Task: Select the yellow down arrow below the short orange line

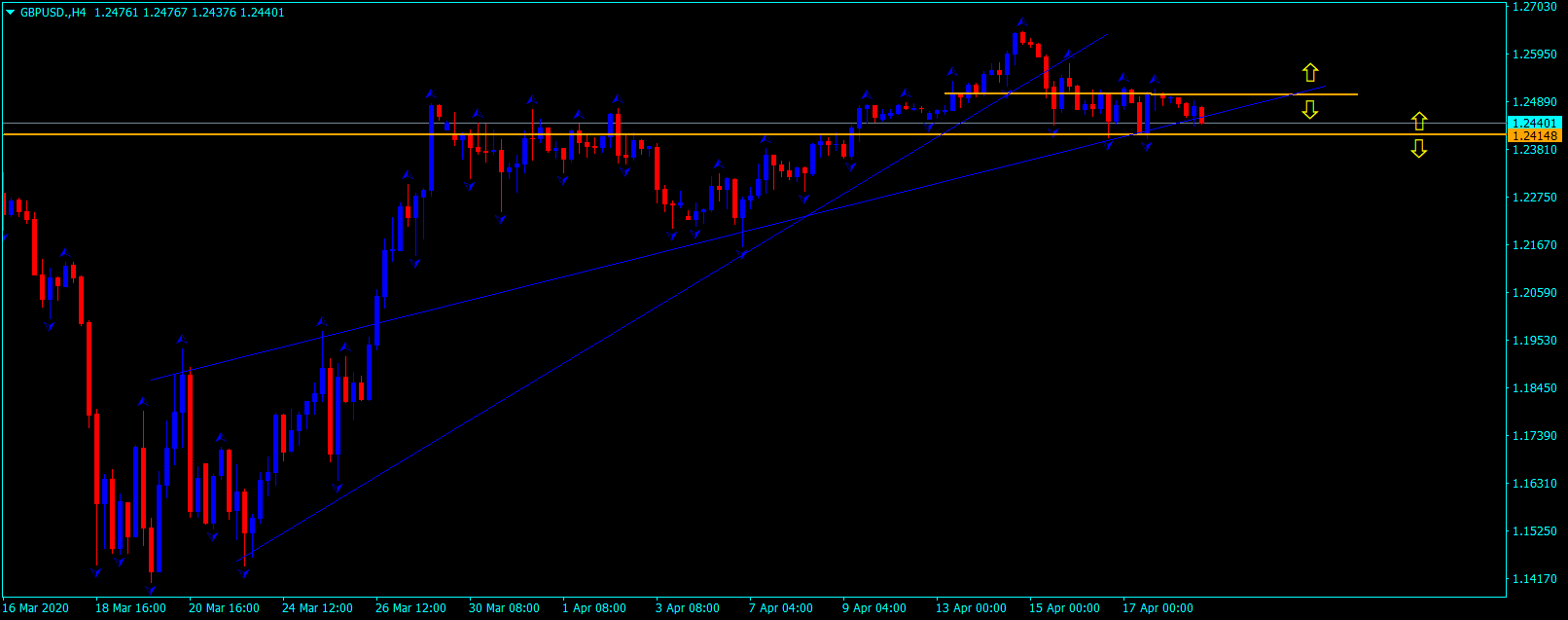Action: click(1310, 110)
